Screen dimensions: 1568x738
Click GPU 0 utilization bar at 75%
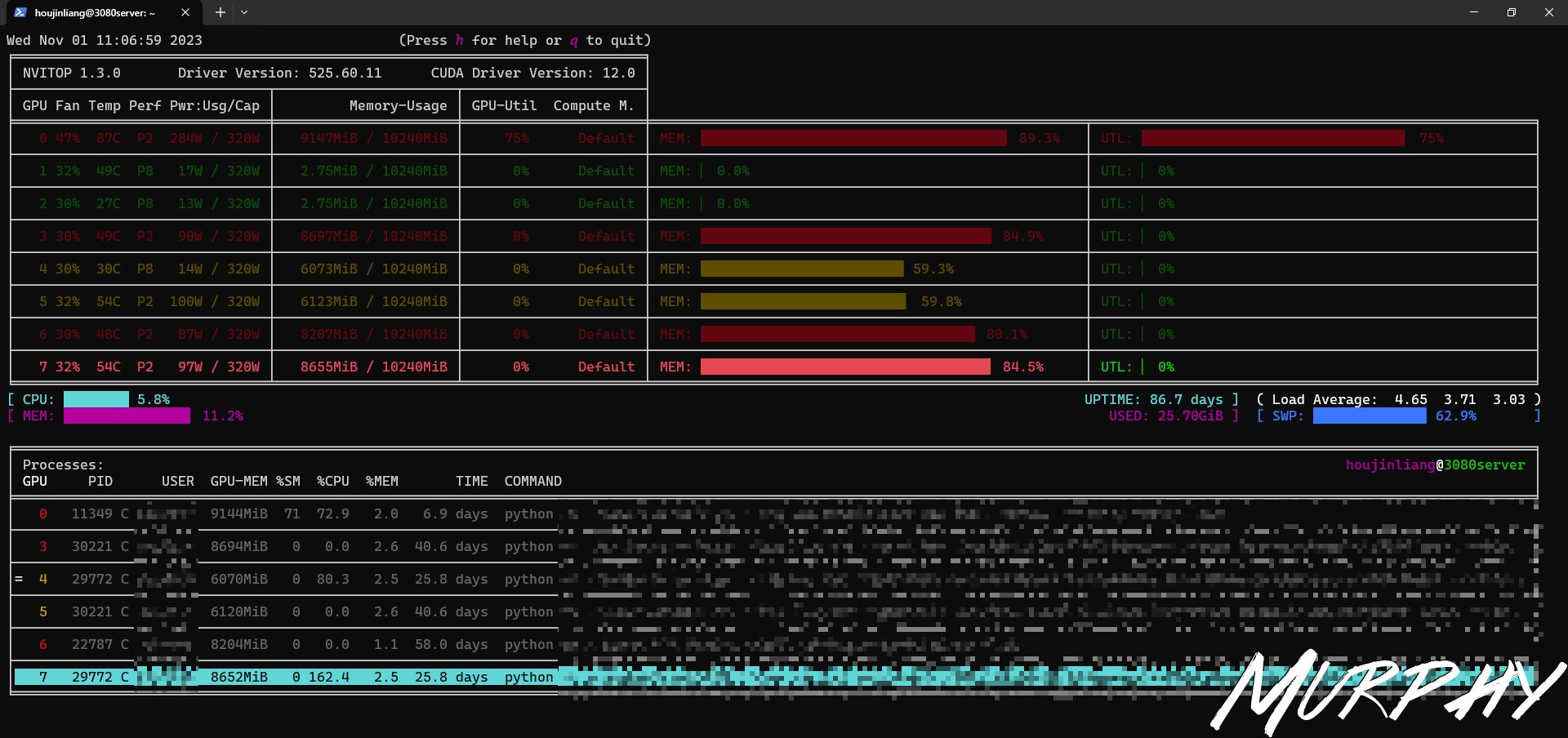click(1273, 138)
